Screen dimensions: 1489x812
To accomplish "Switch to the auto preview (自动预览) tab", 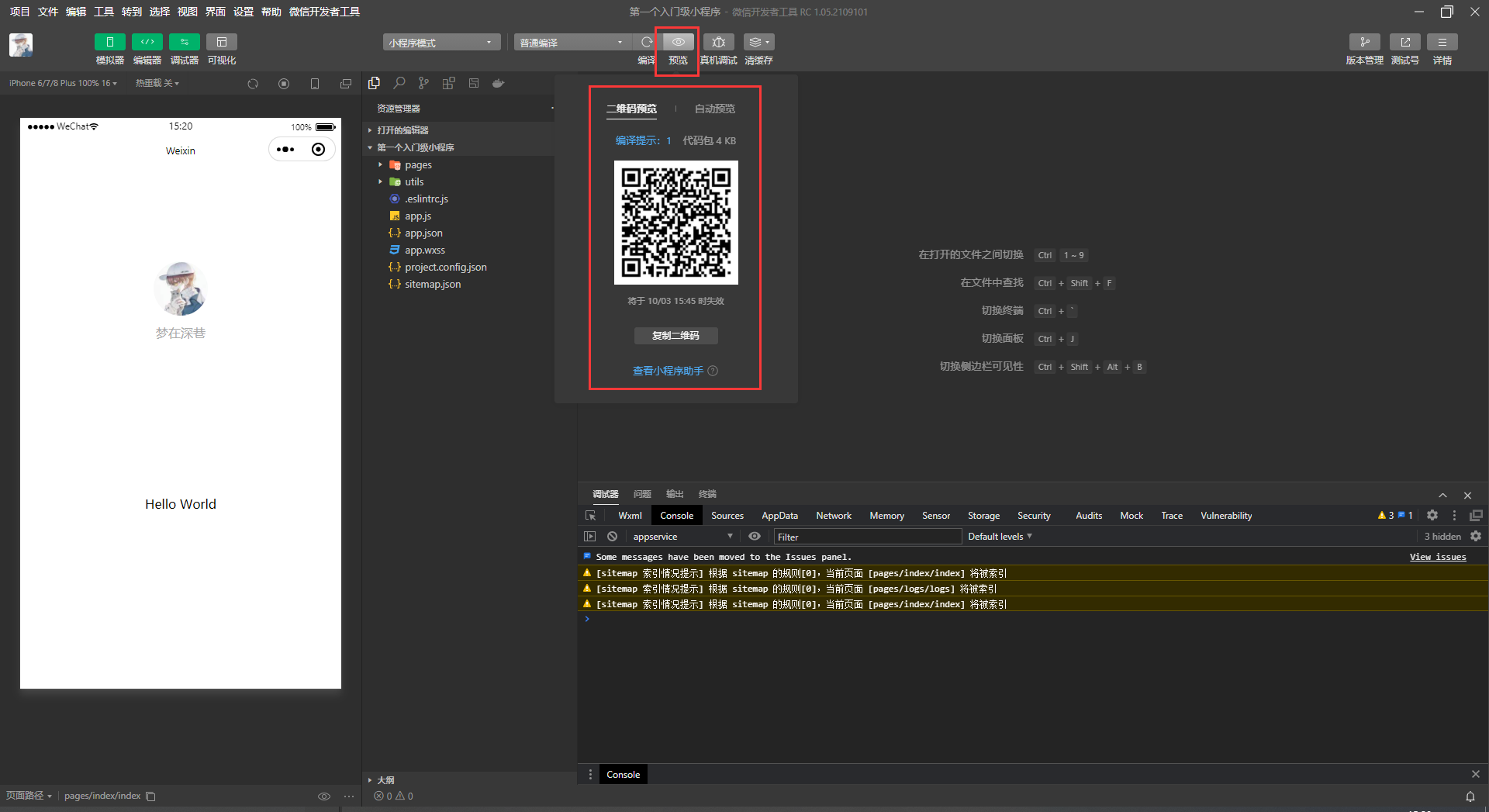I will coord(714,109).
